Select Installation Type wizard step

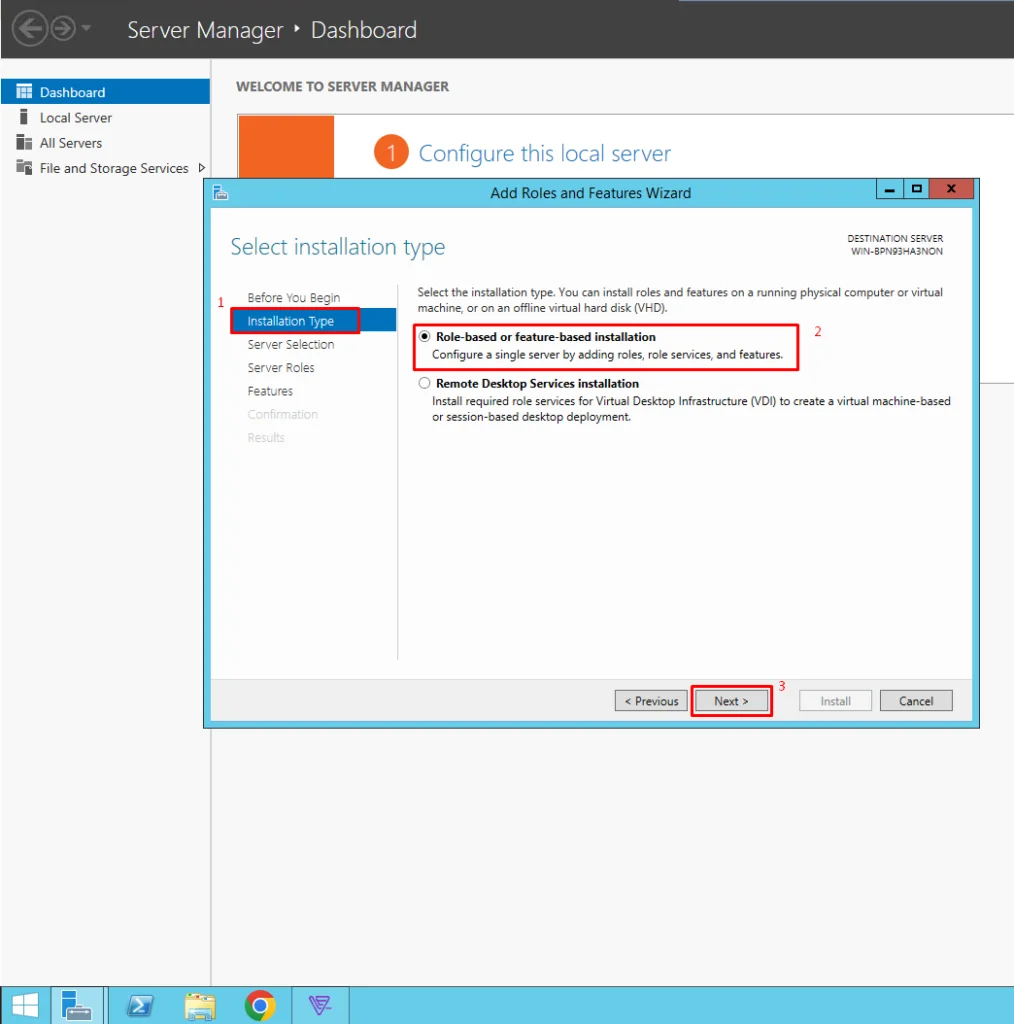point(313,321)
